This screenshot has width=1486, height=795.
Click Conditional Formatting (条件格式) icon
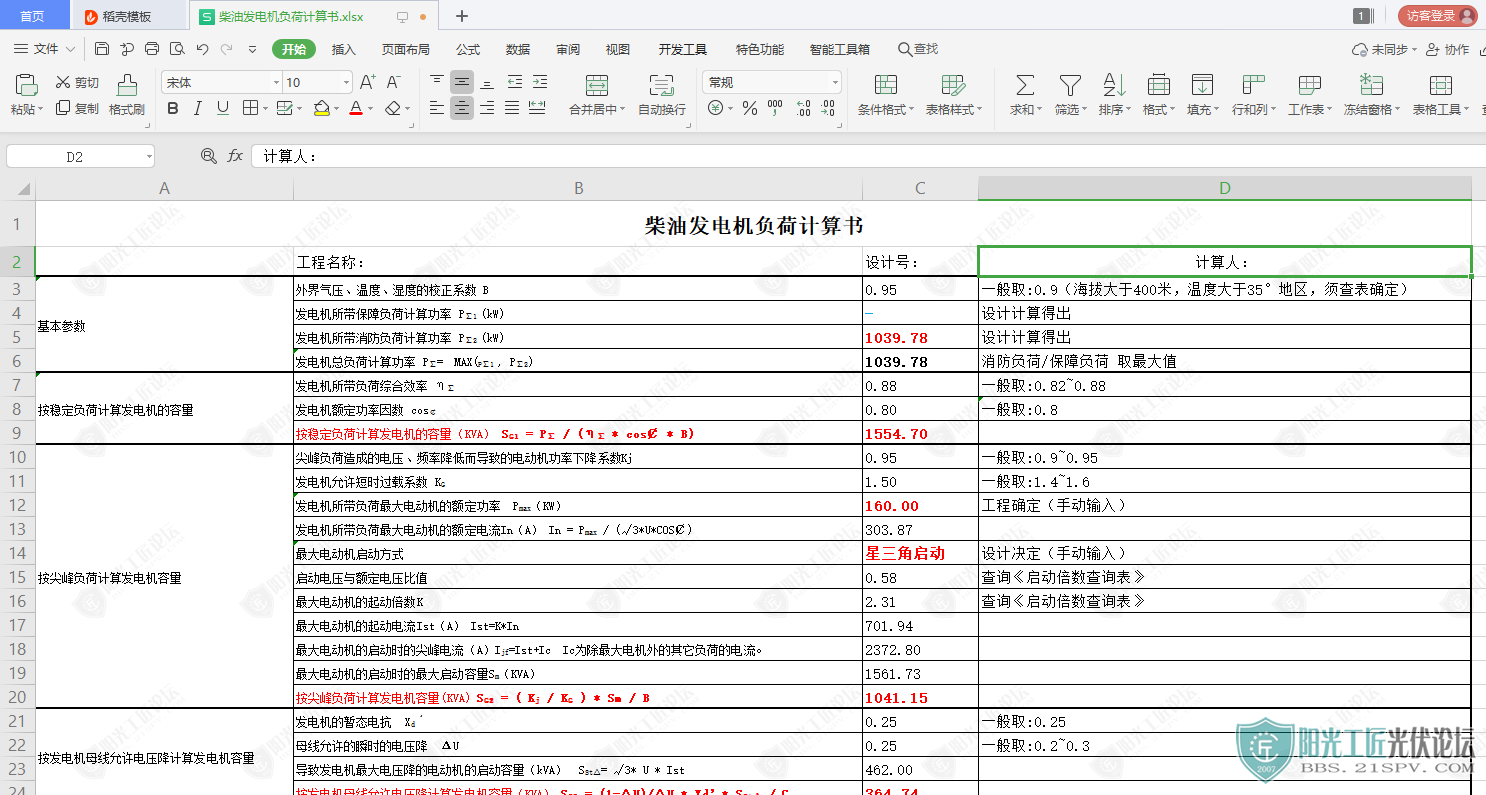(886, 85)
